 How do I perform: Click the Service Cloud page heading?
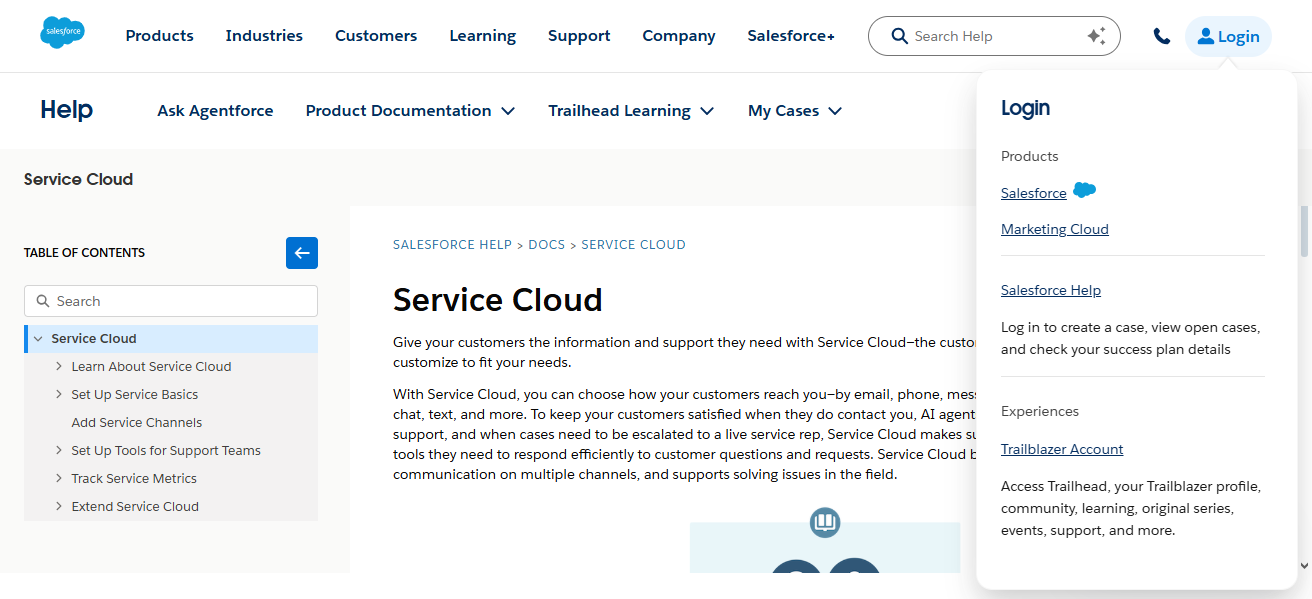(x=498, y=300)
